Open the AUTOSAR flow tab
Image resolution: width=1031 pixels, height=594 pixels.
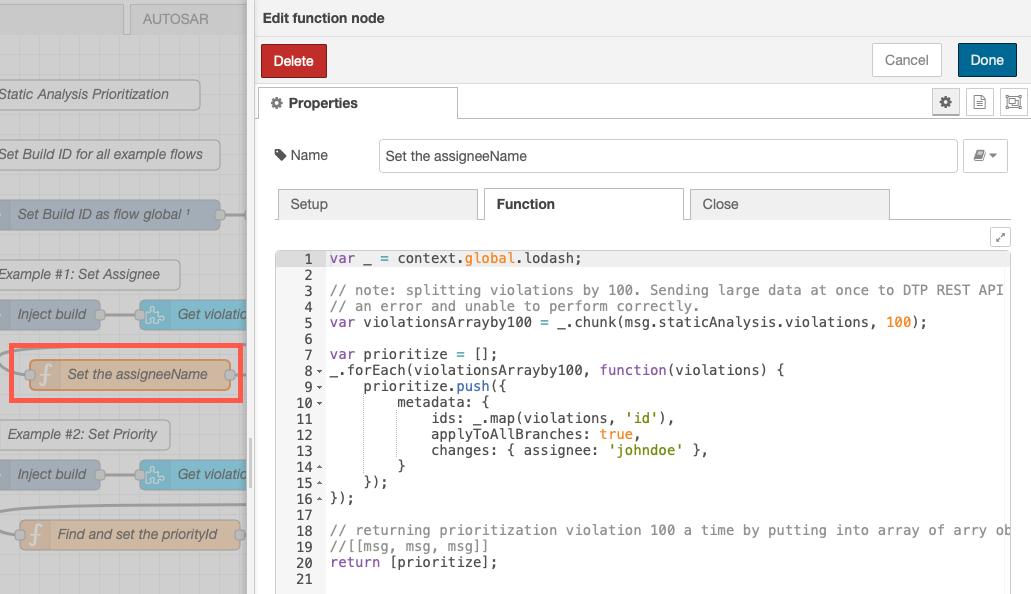[187, 19]
